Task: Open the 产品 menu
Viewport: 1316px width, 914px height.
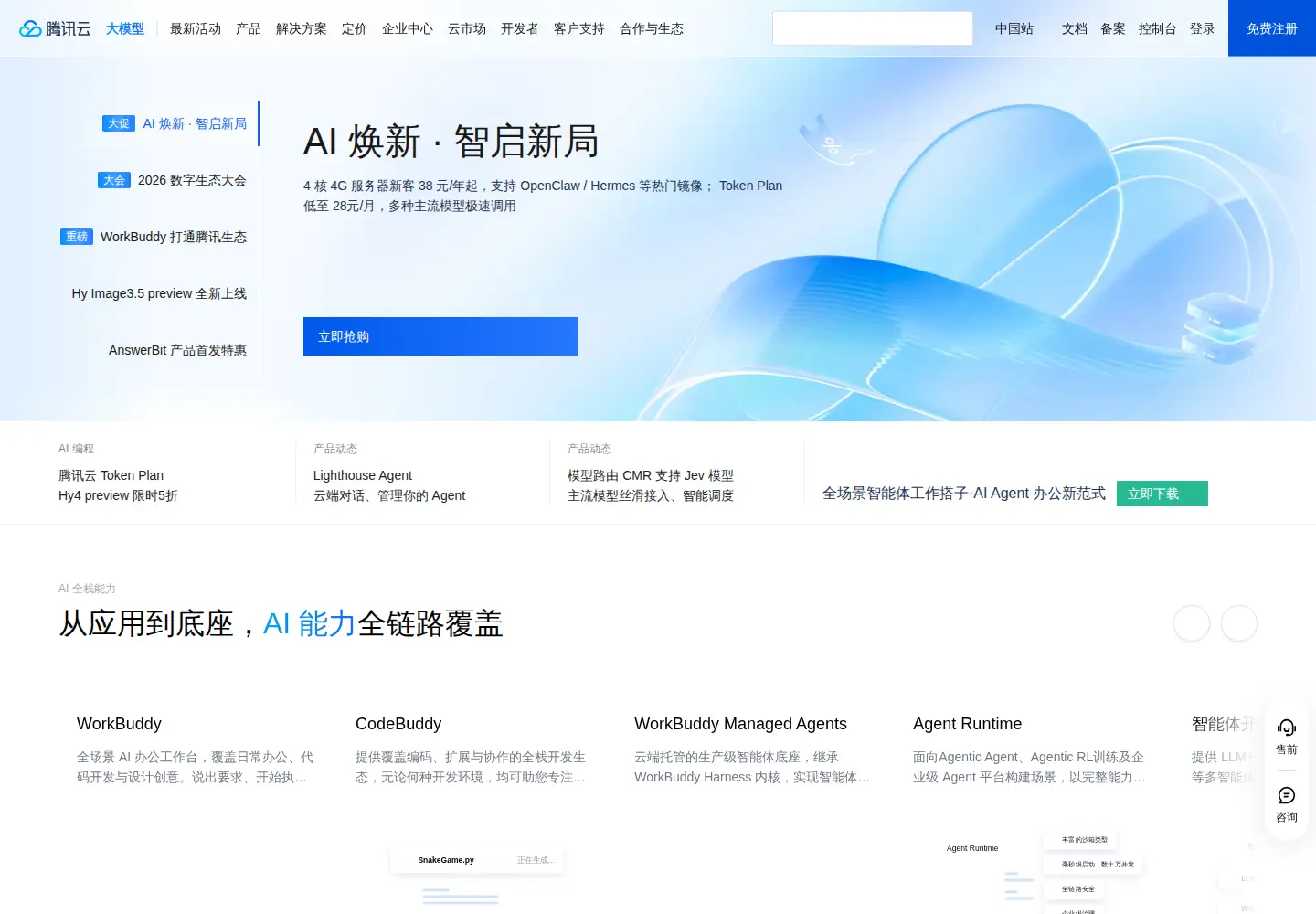Action: [249, 28]
